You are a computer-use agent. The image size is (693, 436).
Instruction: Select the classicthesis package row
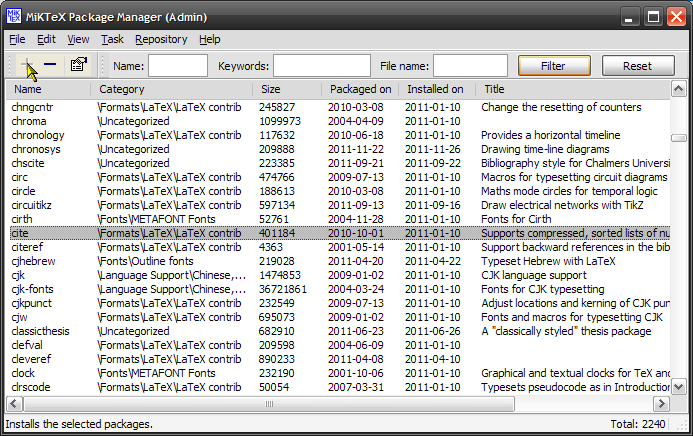click(338, 331)
